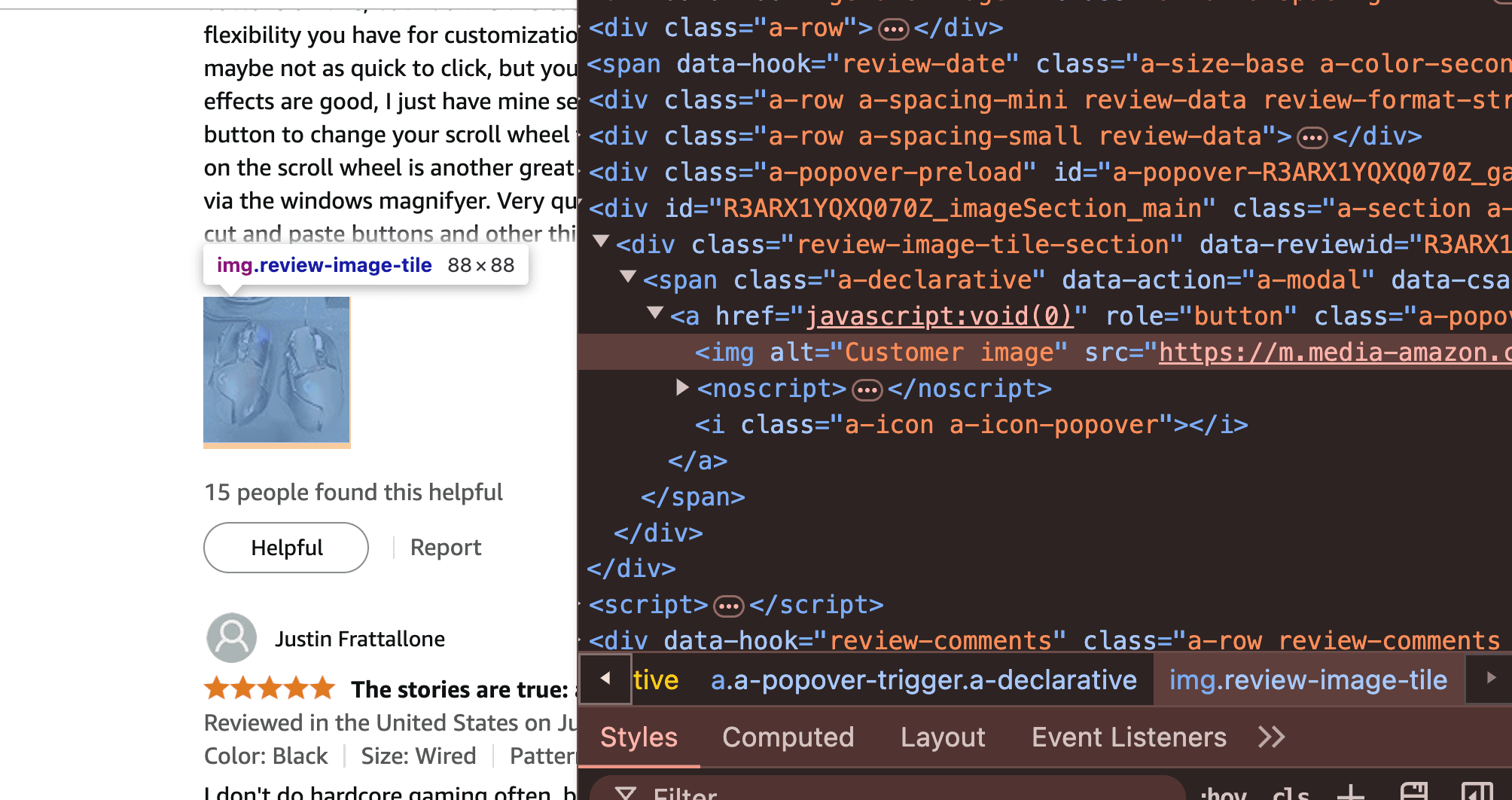Screen dimensions: 1512x800
Task: Mark the review as Helpful
Action: (286, 548)
